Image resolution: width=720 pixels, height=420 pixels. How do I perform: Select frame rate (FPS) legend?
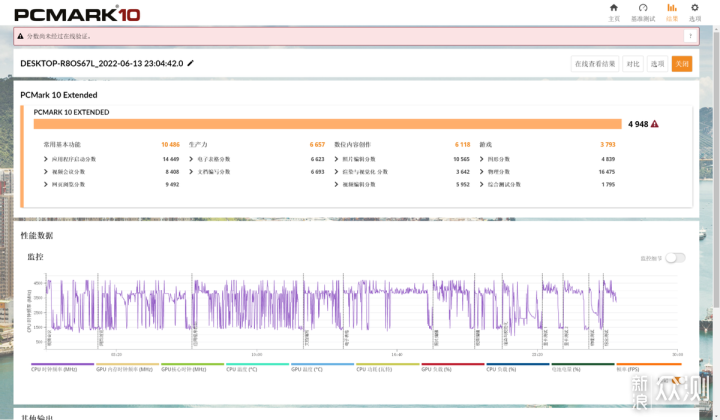tap(648, 367)
